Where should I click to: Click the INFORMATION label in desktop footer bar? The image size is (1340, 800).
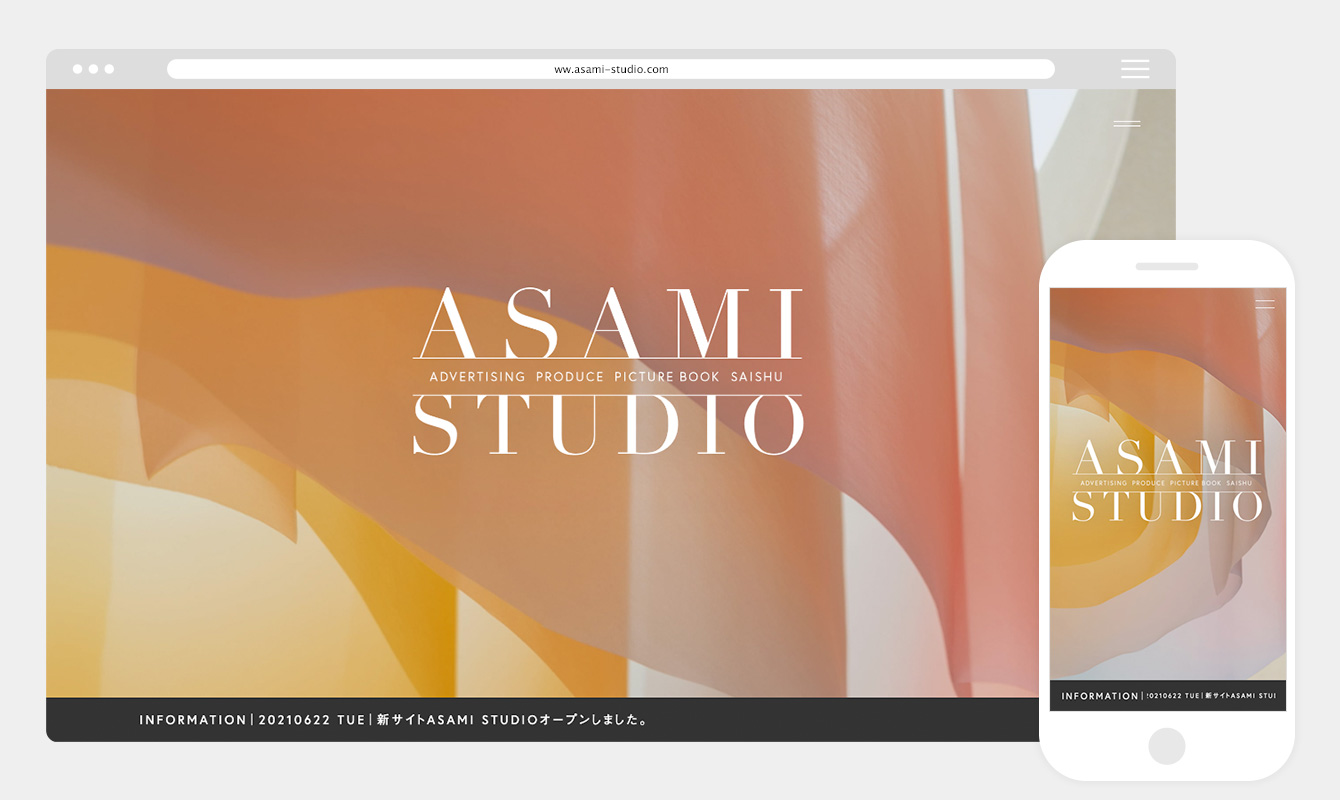[x=193, y=720]
